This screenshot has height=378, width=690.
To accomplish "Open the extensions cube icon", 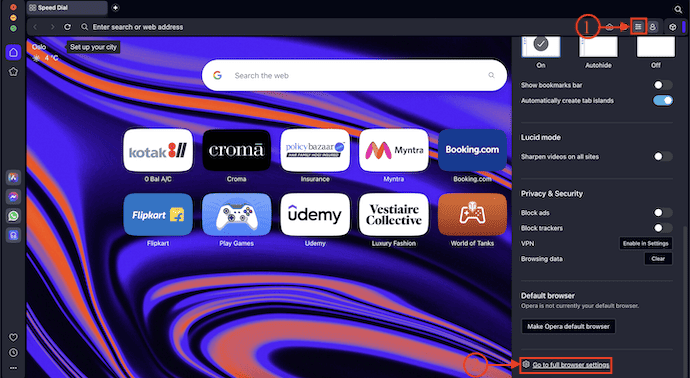I will (x=672, y=27).
